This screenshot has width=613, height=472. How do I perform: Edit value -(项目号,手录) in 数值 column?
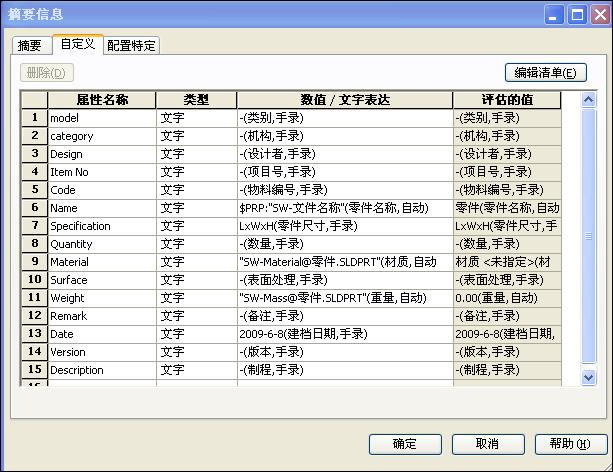(345, 172)
